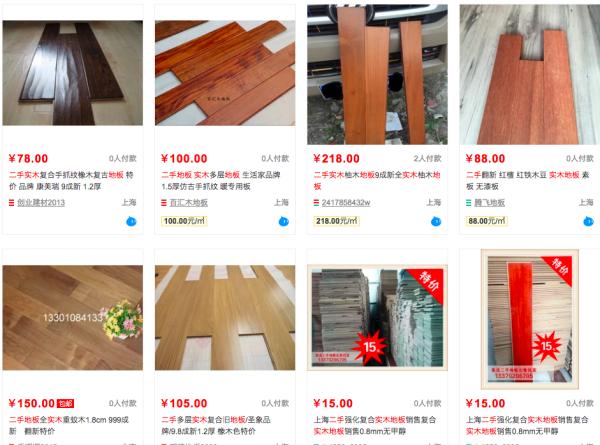The image size is (600, 445).
Task: View ¥150.00 floor photo with yellow flowers
Action: pos(73,318)
